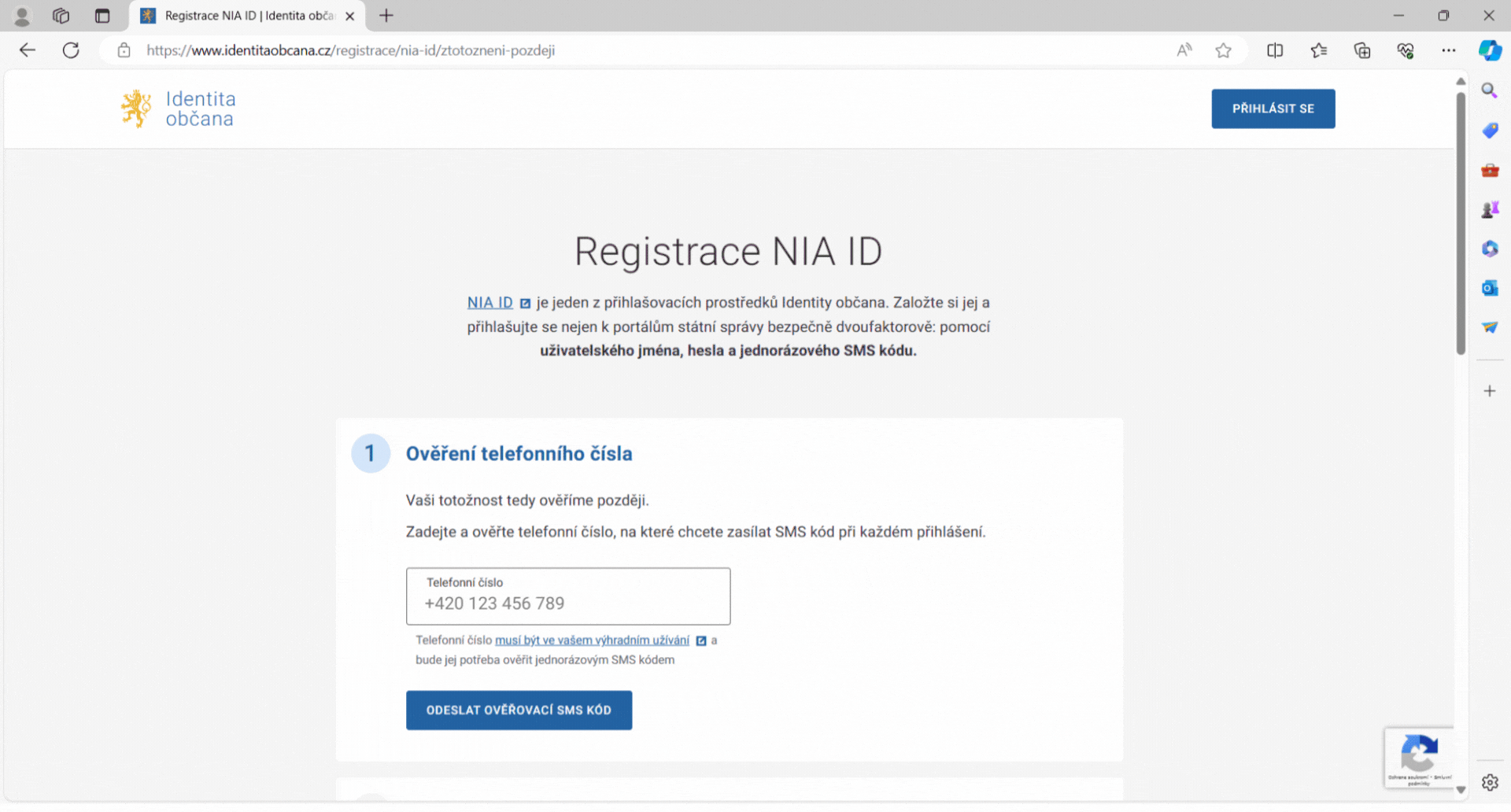The width and height of the screenshot is (1511, 812).
Task: Open Workspaces icon in title bar
Action: (x=61, y=16)
